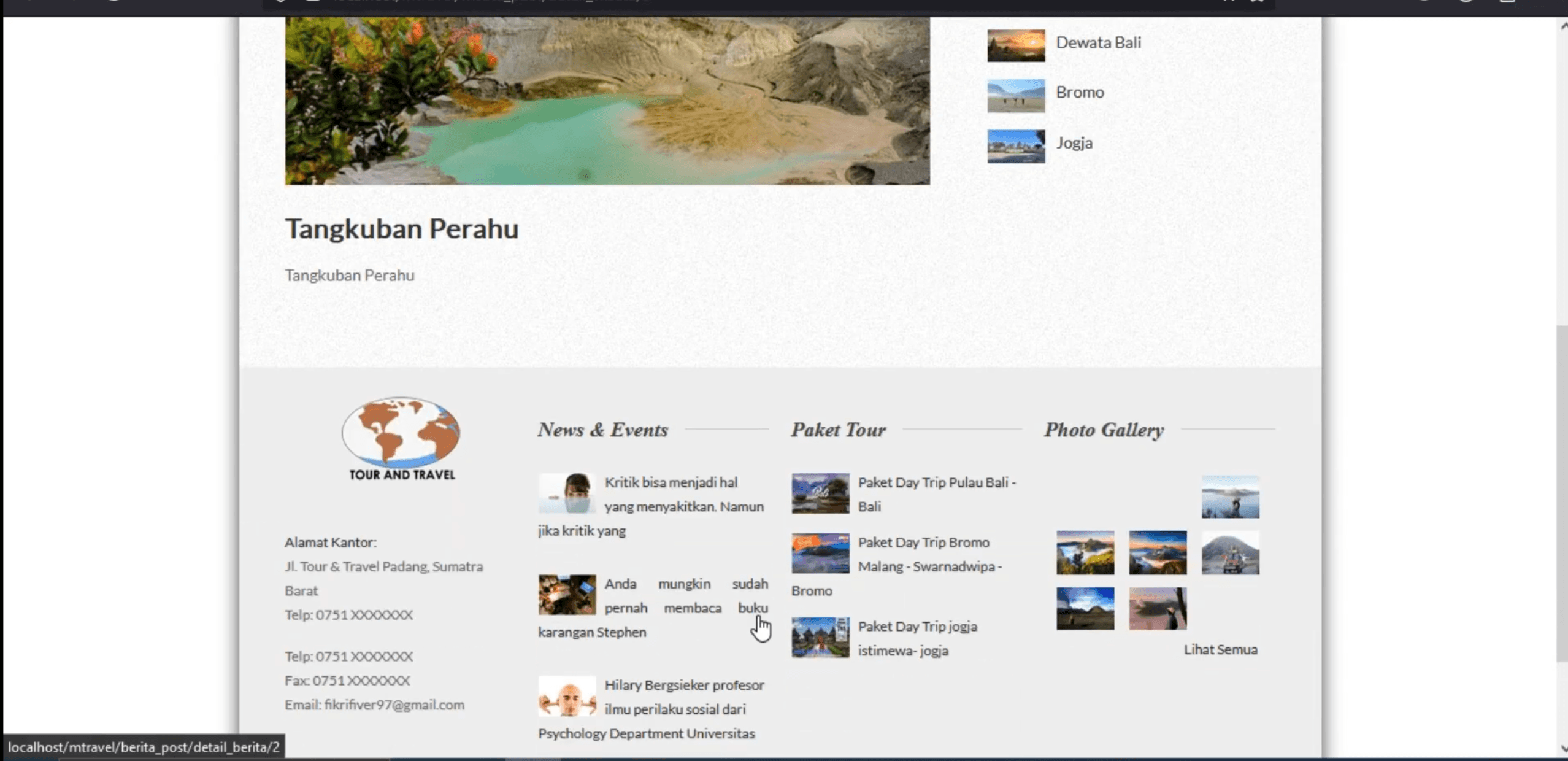Open Photo Gallery bottom-left thumbnail
1568x761 pixels.
(x=1085, y=608)
